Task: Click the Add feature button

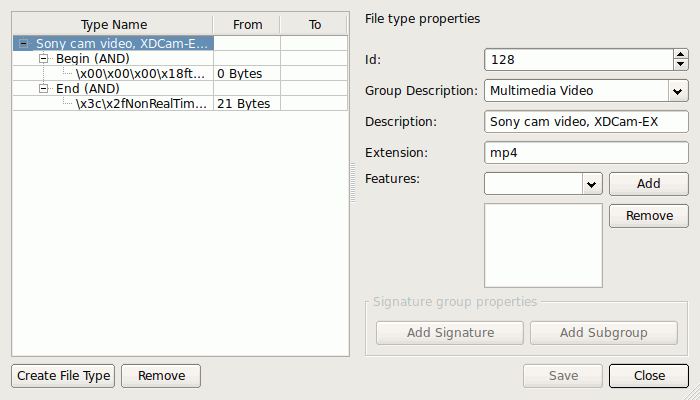Action: (x=649, y=184)
